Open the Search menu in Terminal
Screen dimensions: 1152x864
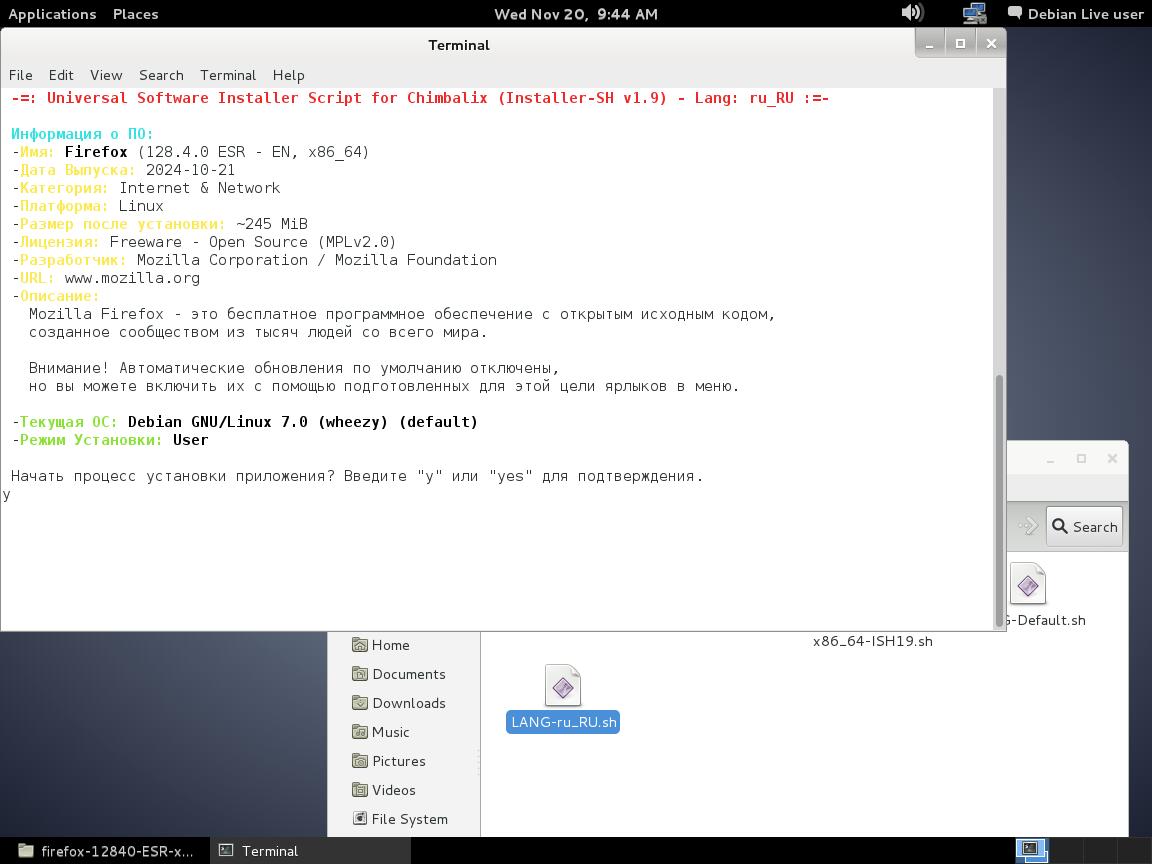(x=161, y=75)
